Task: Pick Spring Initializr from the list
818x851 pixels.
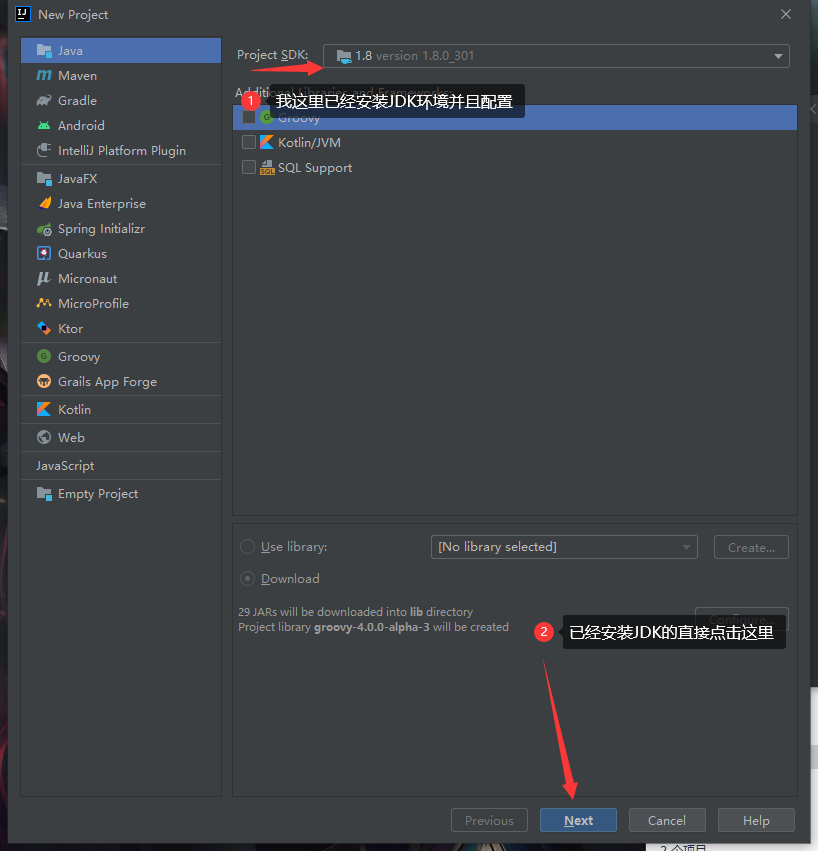Action: (x=121, y=229)
